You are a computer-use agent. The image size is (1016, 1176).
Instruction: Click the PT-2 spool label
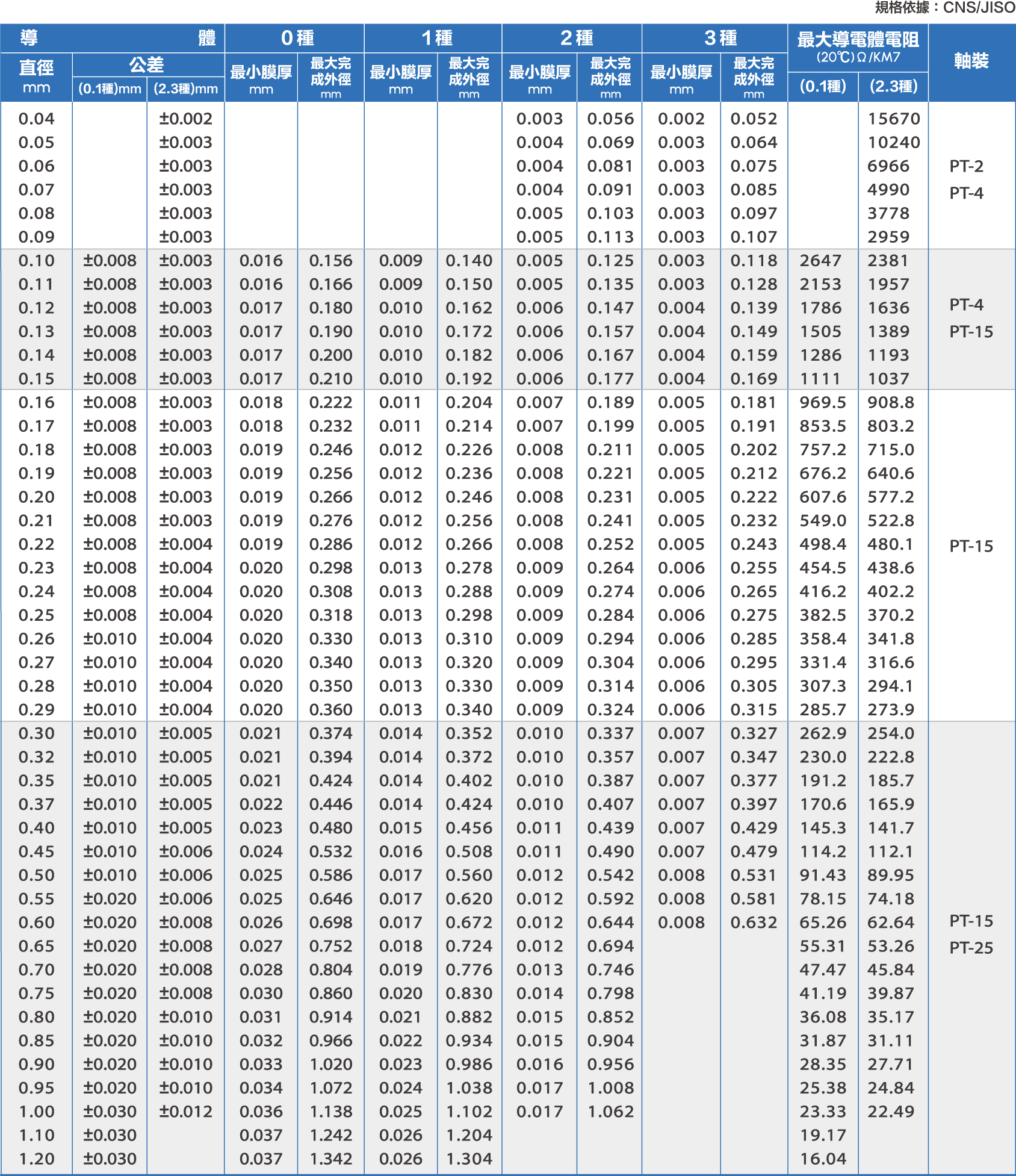pyautogui.click(x=966, y=166)
